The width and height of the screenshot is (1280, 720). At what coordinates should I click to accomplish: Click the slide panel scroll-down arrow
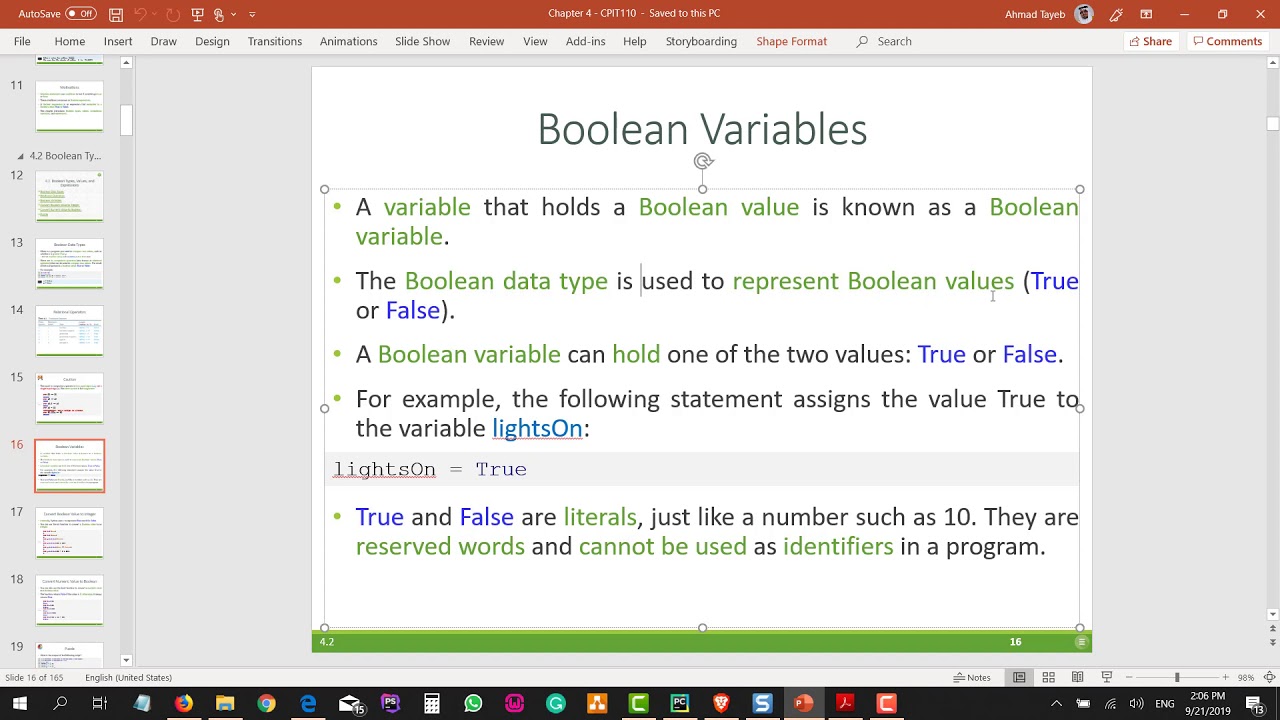(x=126, y=660)
